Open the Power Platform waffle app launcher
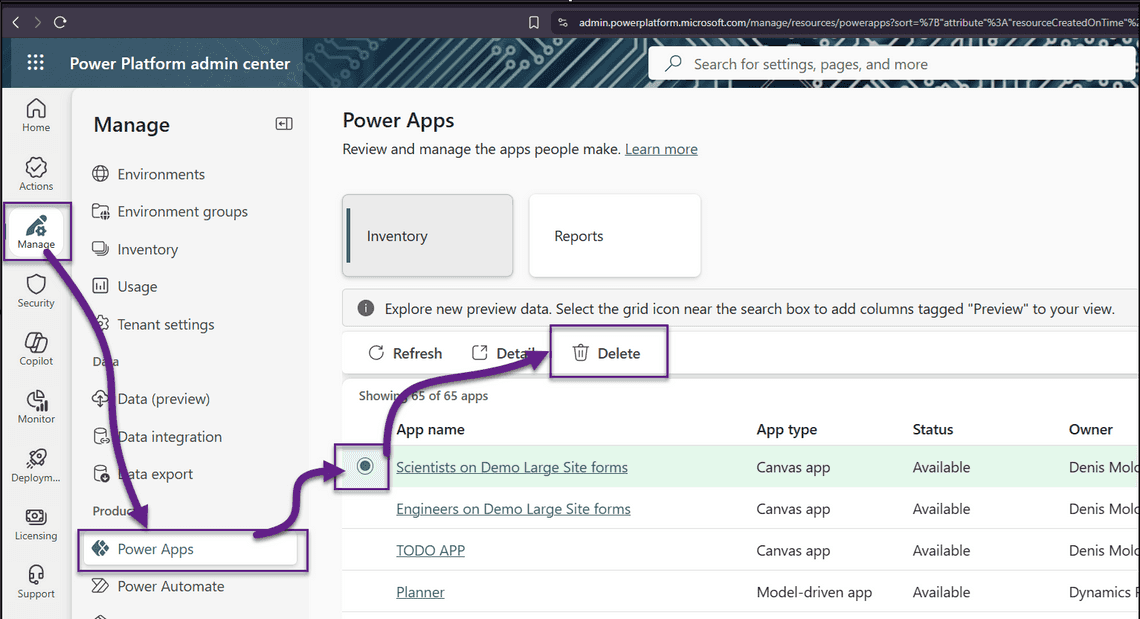Viewport: 1140px width, 619px height. (x=36, y=62)
